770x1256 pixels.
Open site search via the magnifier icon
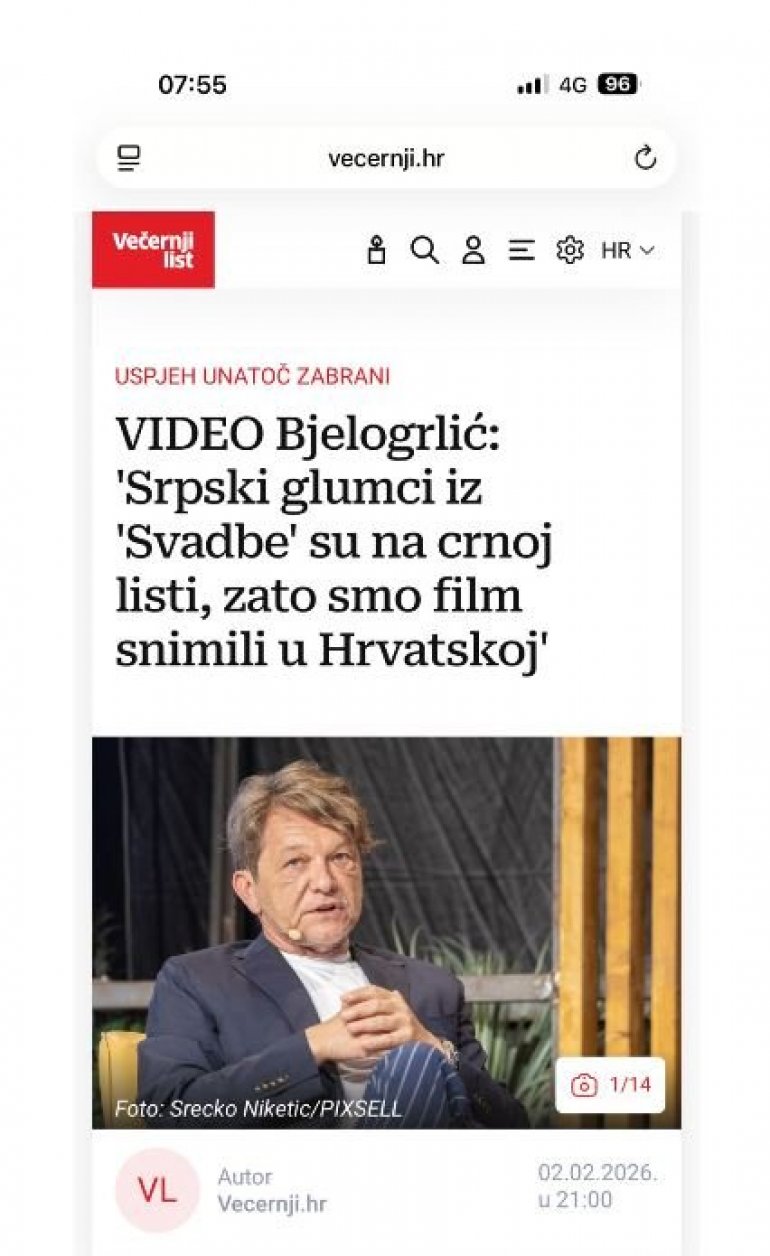click(x=425, y=250)
